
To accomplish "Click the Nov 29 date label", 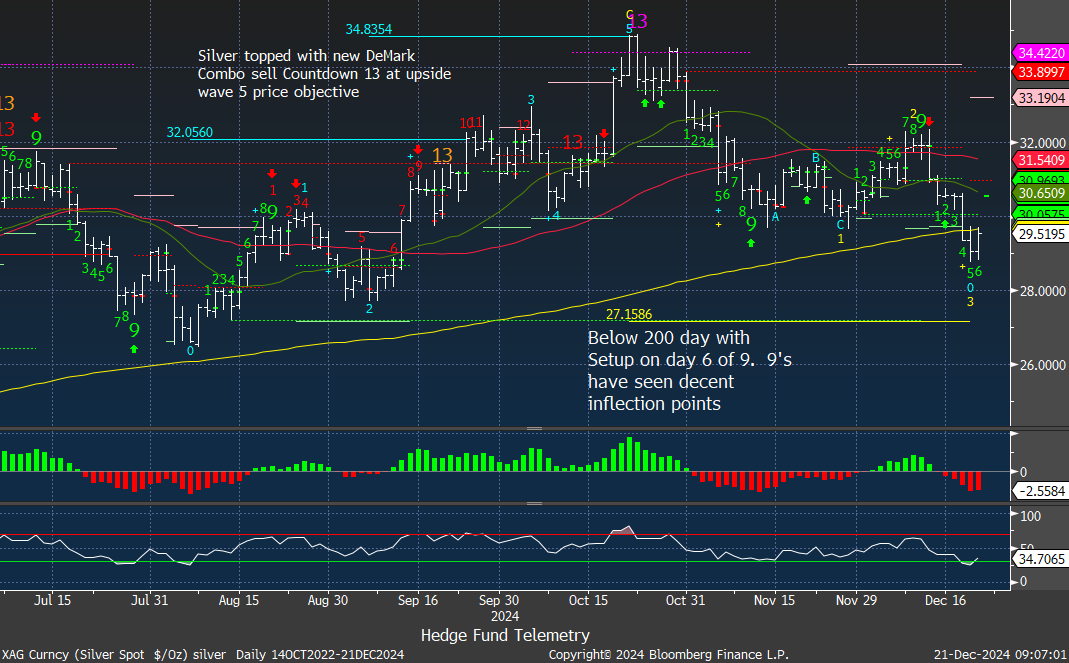I will point(856,600).
